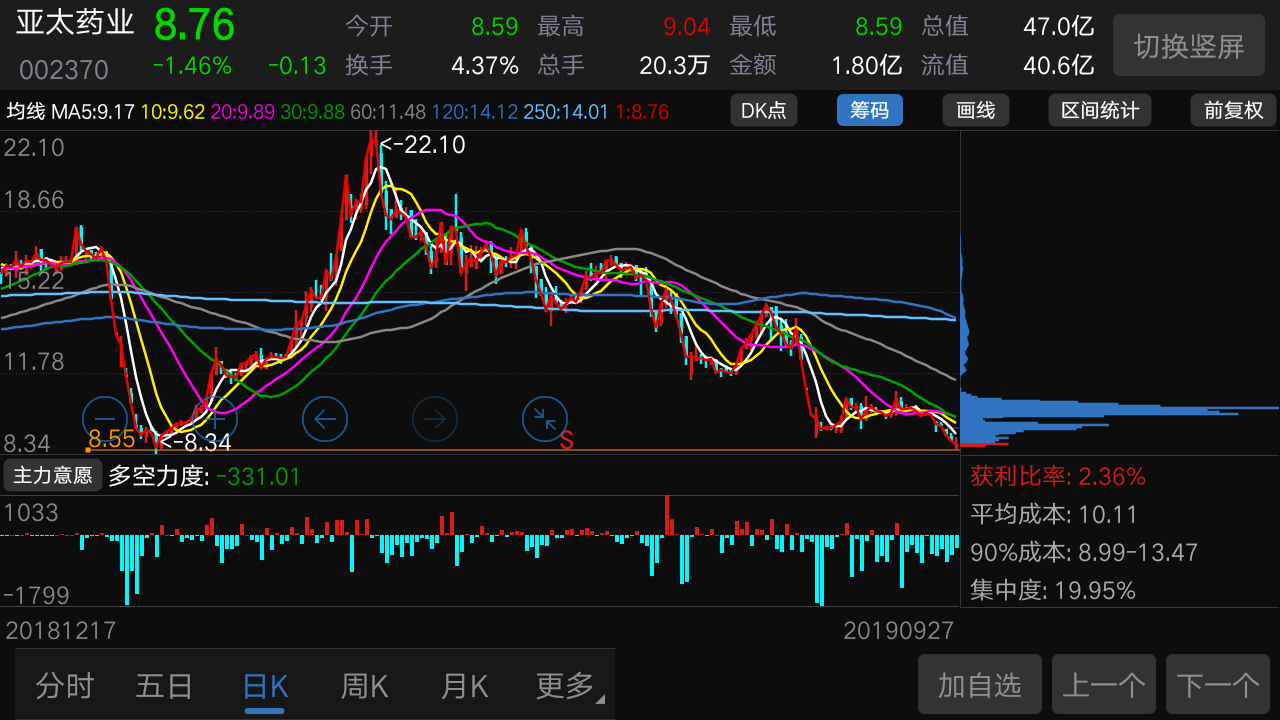1280x720 pixels.
Task: Switch to the 分时 tab
Action: (x=65, y=686)
